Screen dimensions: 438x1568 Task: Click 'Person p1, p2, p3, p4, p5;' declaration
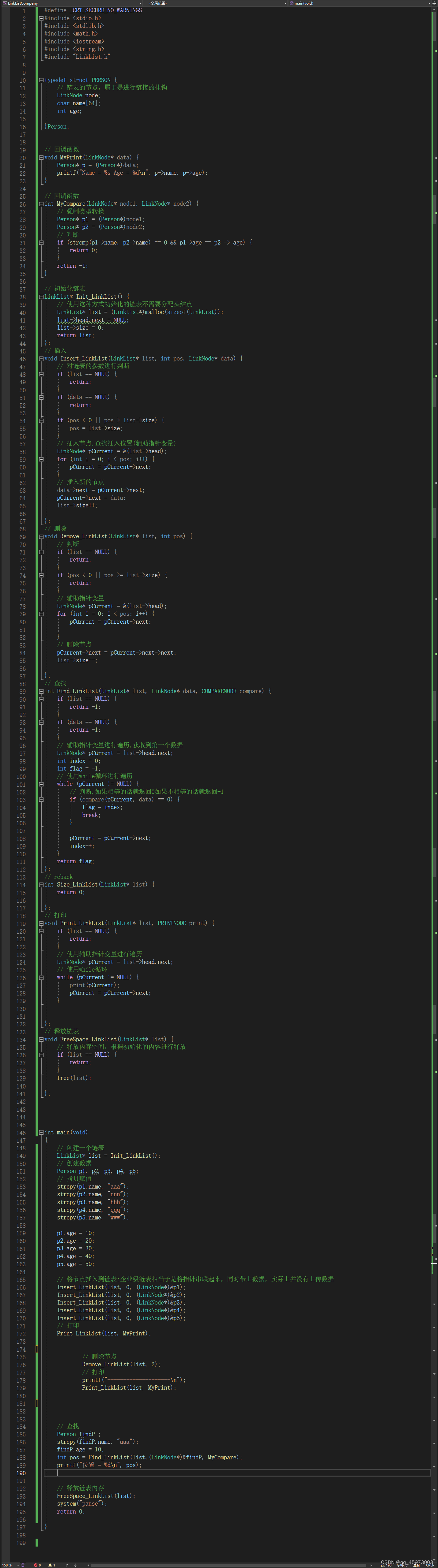coord(97,1170)
